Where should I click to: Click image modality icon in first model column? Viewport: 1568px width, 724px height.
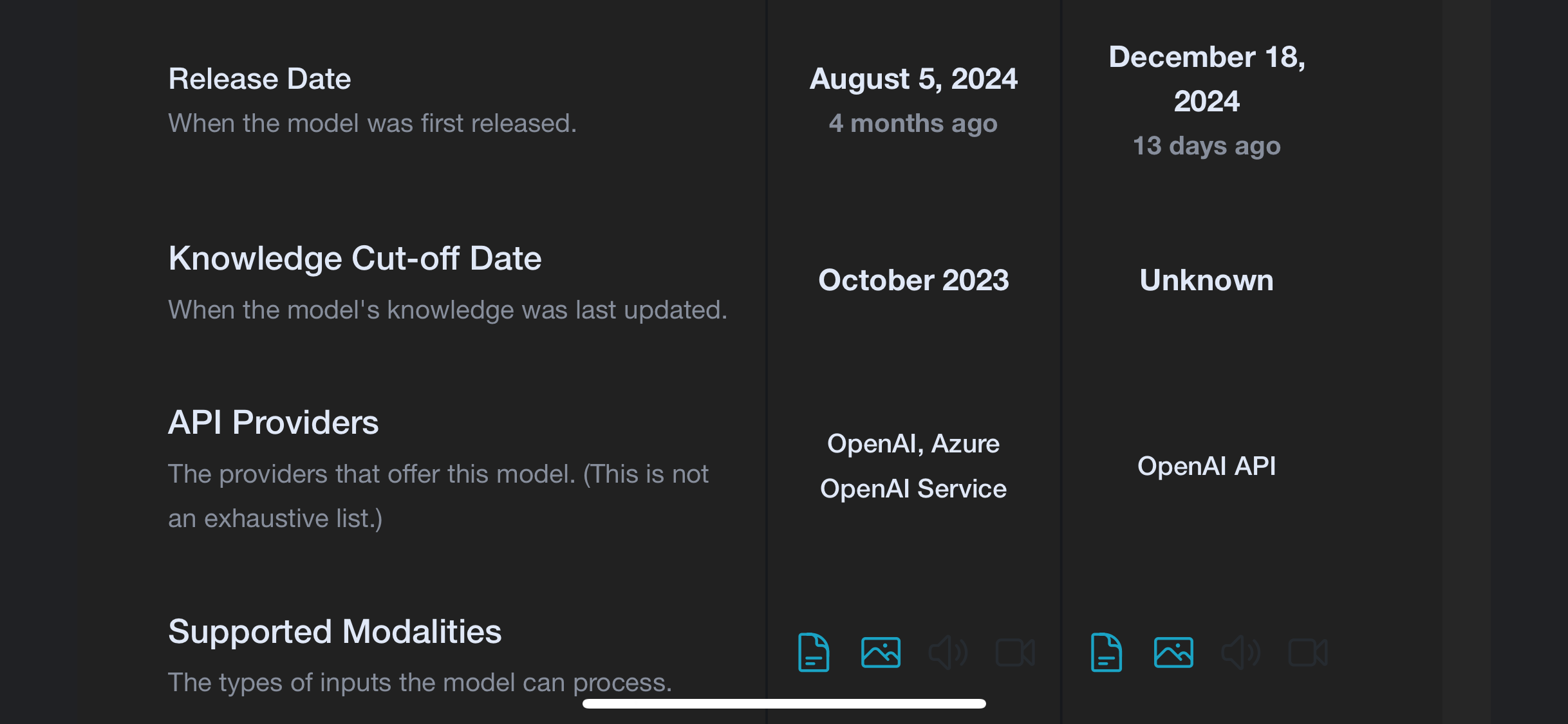[x=881, y=653]
